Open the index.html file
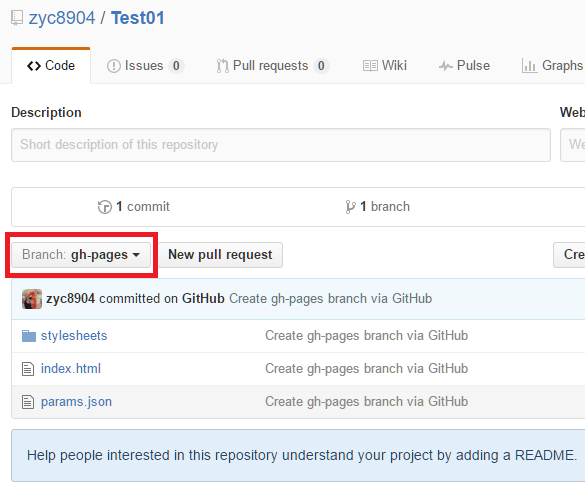This screenshot has width=585, height=492. pyautogui.click(x=71, y=369)
